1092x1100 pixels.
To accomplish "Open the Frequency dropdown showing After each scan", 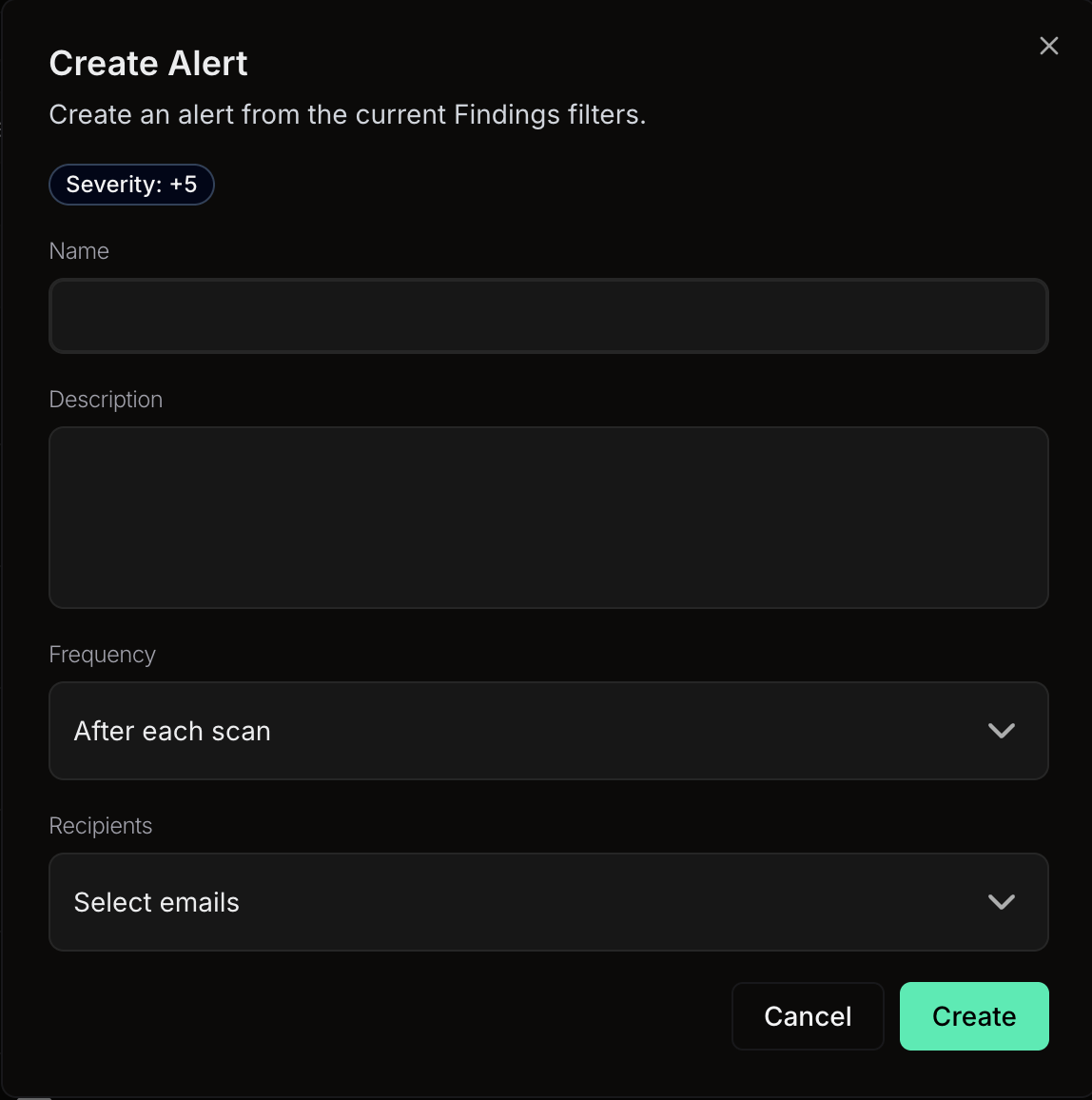I will click(x=549, y=731).
